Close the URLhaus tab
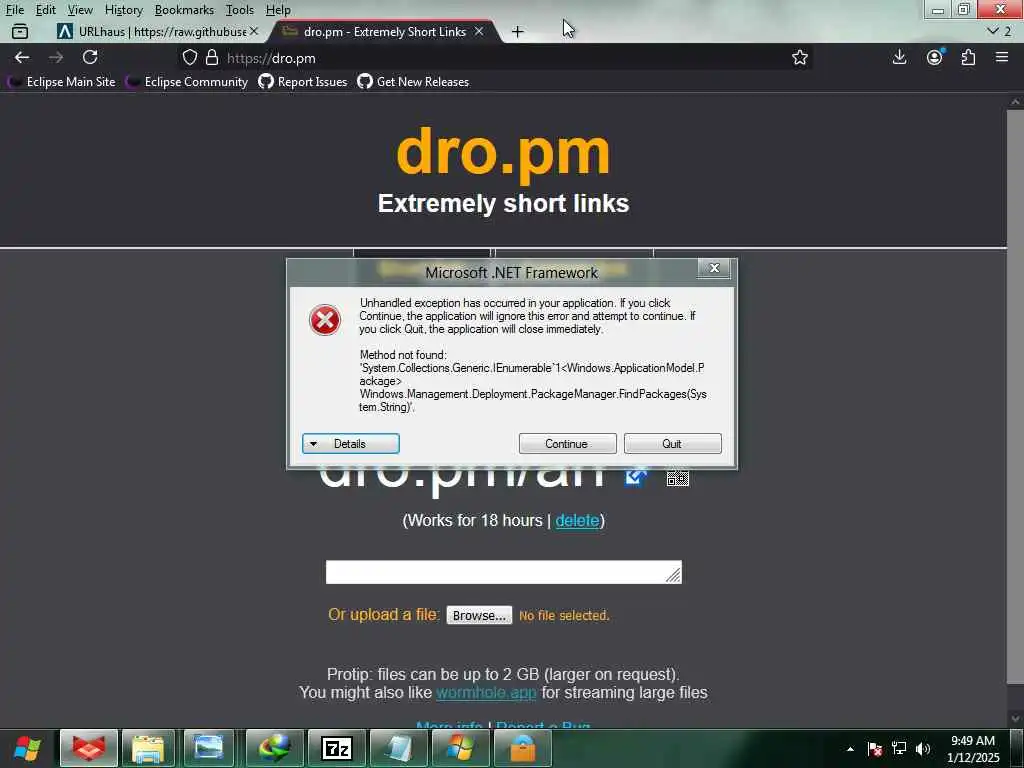The height and width of the screenshot is (768, 1024). click(254, 31)
